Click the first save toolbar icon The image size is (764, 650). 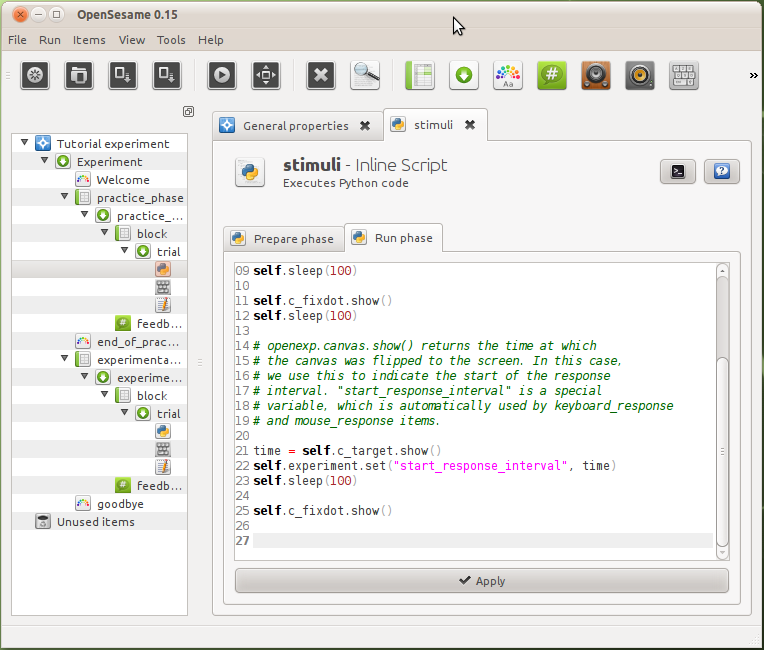pos(123,75)
